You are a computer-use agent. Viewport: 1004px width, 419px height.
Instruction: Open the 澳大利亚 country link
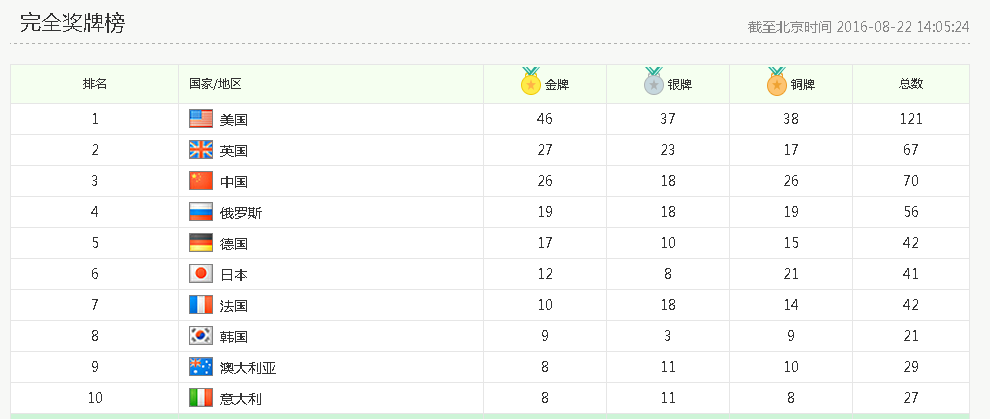pyautogui.click(x=248, y=368)
